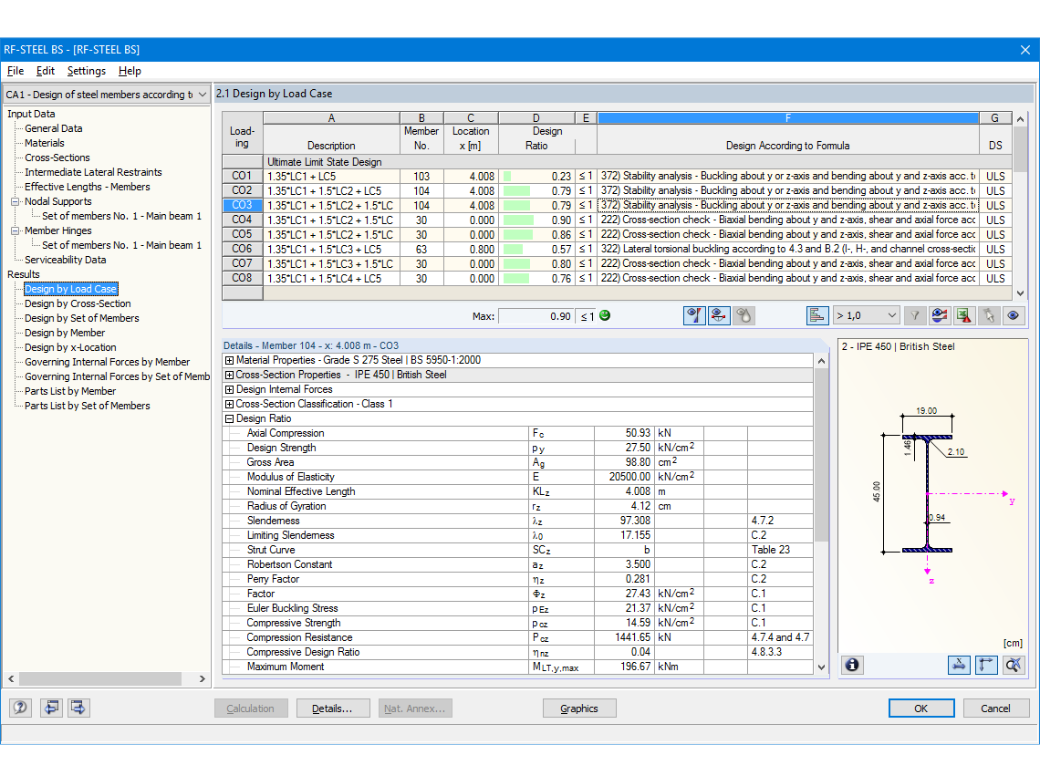The image size is (1040, 782).
Task: Select Parts List by Member tree item
Action: 70,391
